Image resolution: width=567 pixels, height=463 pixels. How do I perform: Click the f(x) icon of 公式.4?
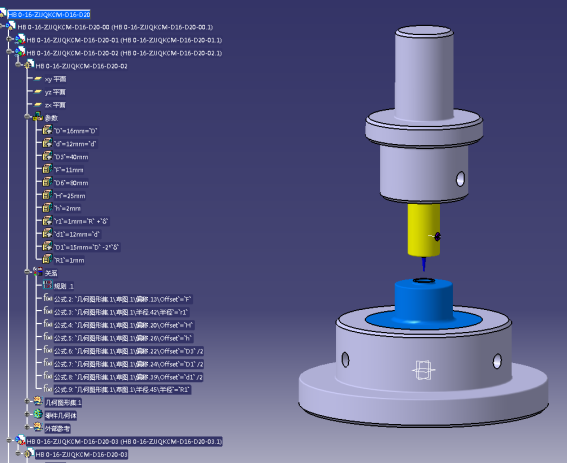point(48,324)
